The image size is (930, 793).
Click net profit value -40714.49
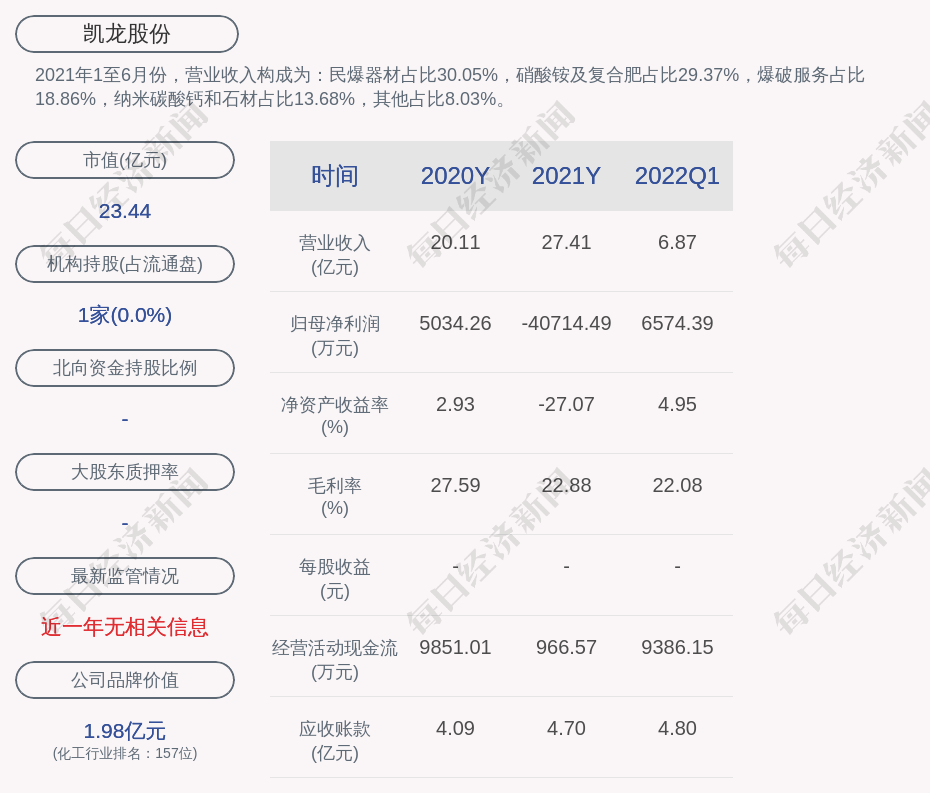point(566,323)
